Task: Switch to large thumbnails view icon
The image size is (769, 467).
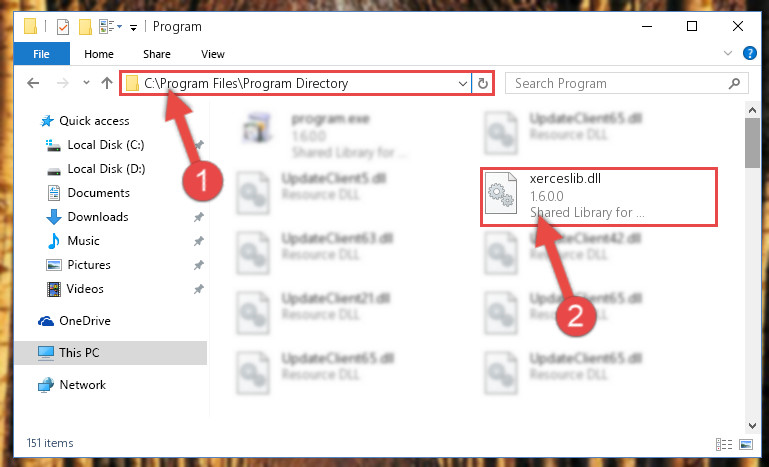Action: coord(745,444)
